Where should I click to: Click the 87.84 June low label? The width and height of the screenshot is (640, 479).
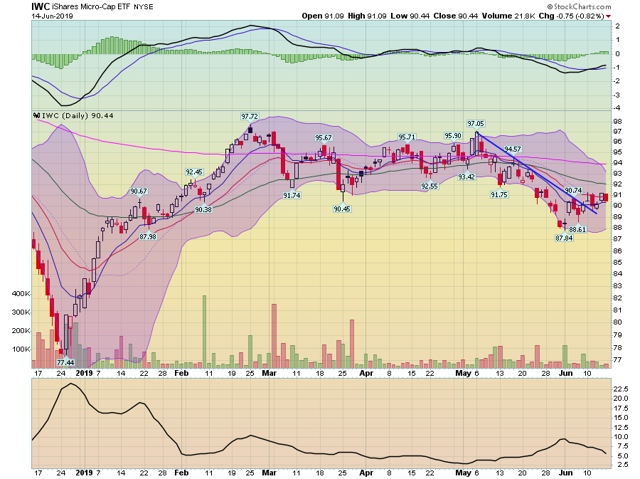[564, 238]
